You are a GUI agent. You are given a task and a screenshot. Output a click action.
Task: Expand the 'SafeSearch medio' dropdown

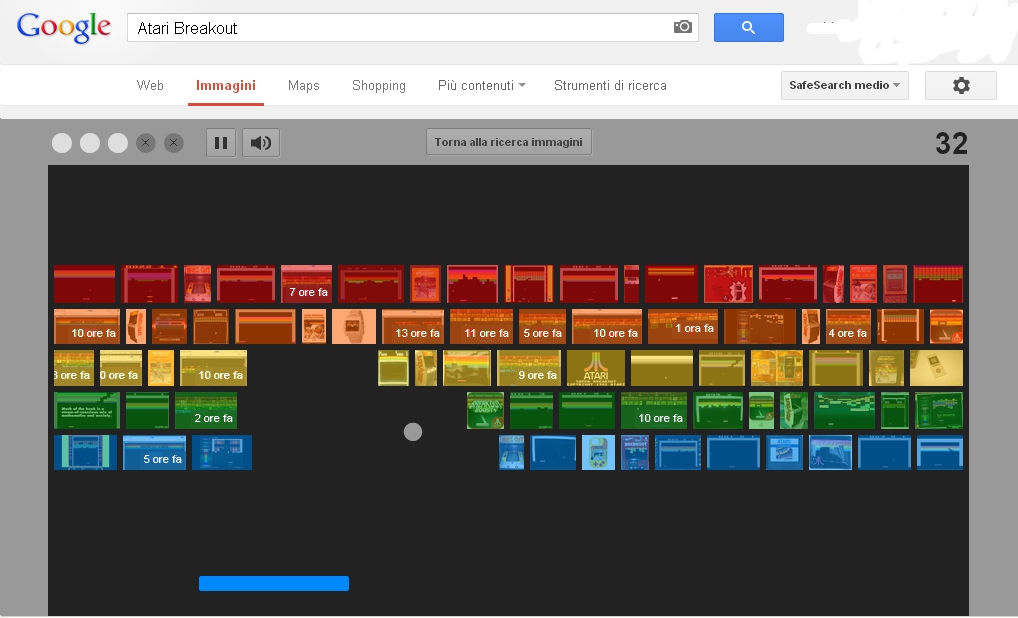[845, 85]
